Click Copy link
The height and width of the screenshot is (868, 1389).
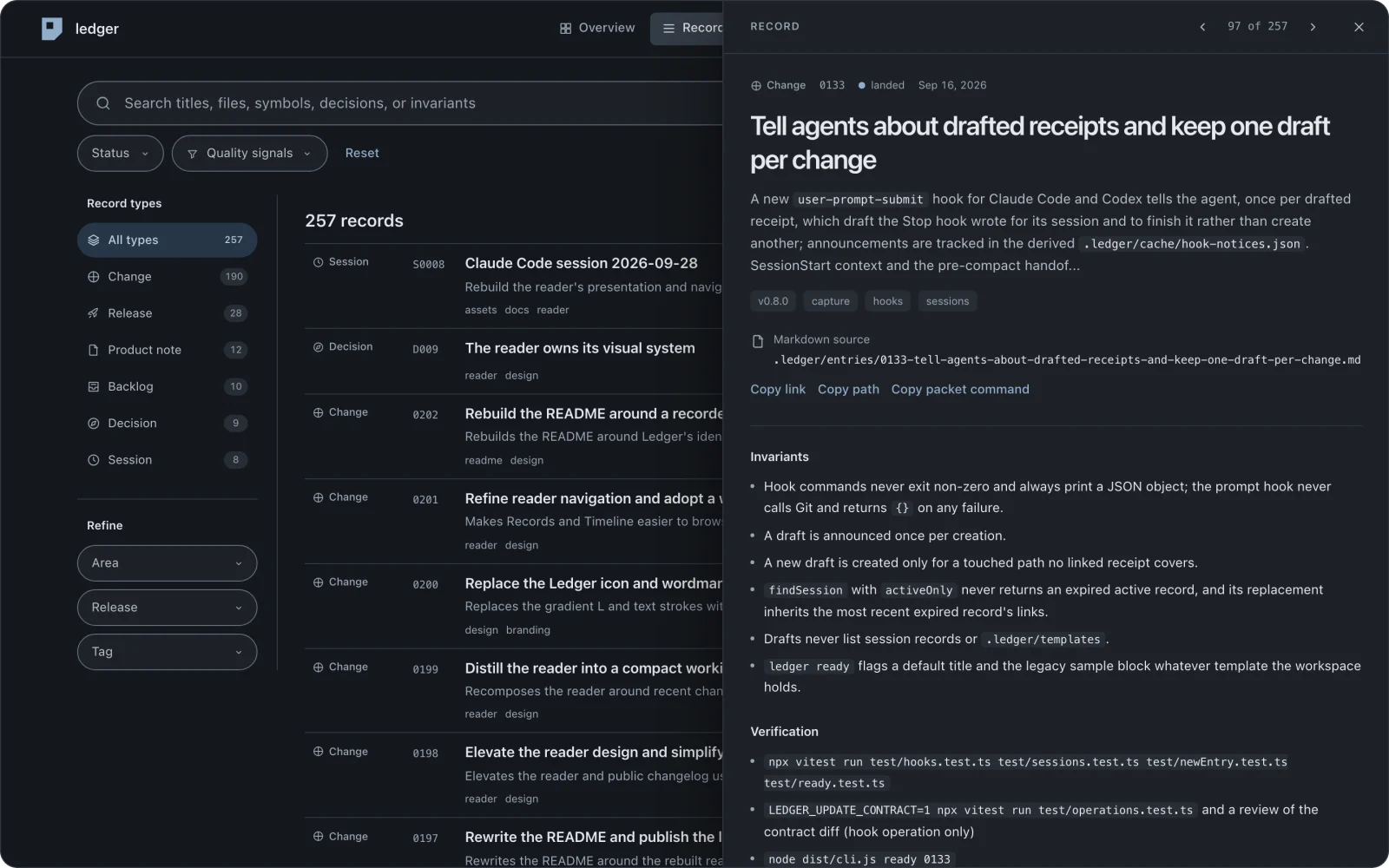pos(778,389)
